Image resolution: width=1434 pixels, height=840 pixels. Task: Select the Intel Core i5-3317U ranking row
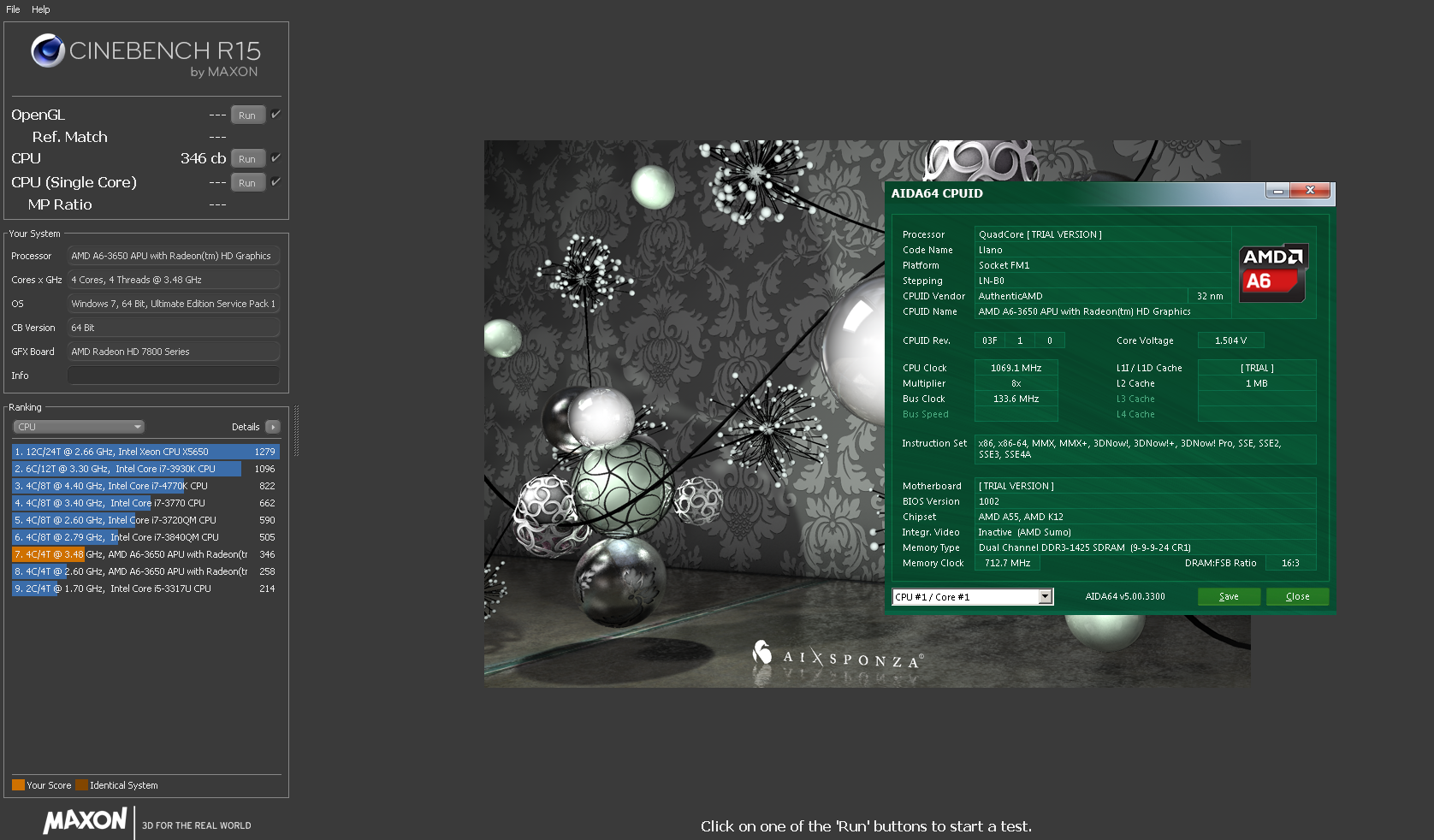145,589
